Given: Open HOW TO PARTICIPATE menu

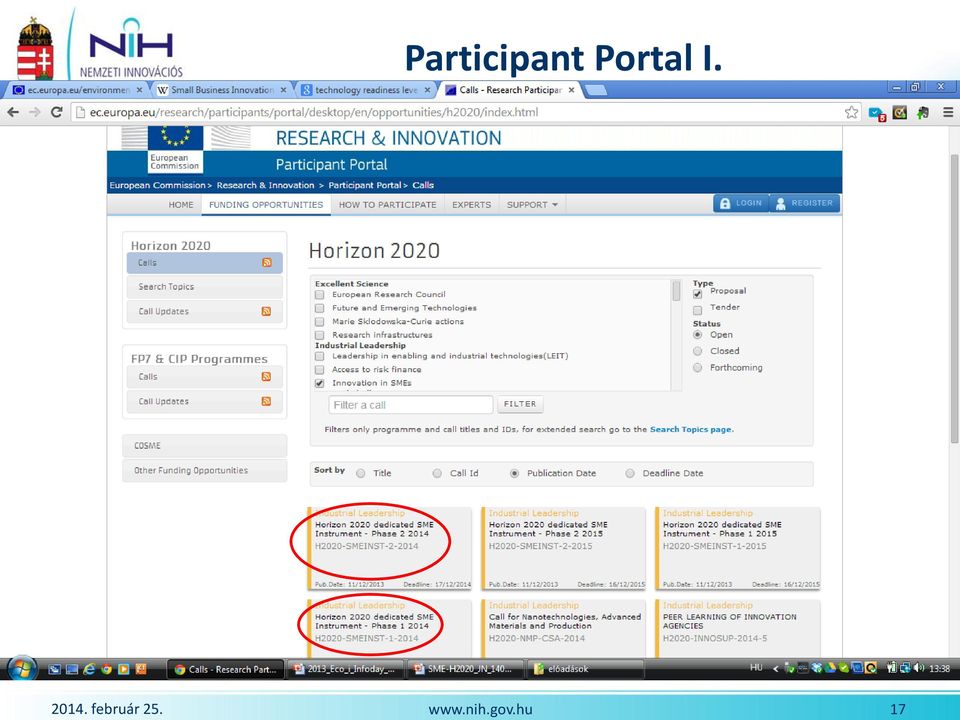Looking at the screenshot, I should tap(388, 204).
